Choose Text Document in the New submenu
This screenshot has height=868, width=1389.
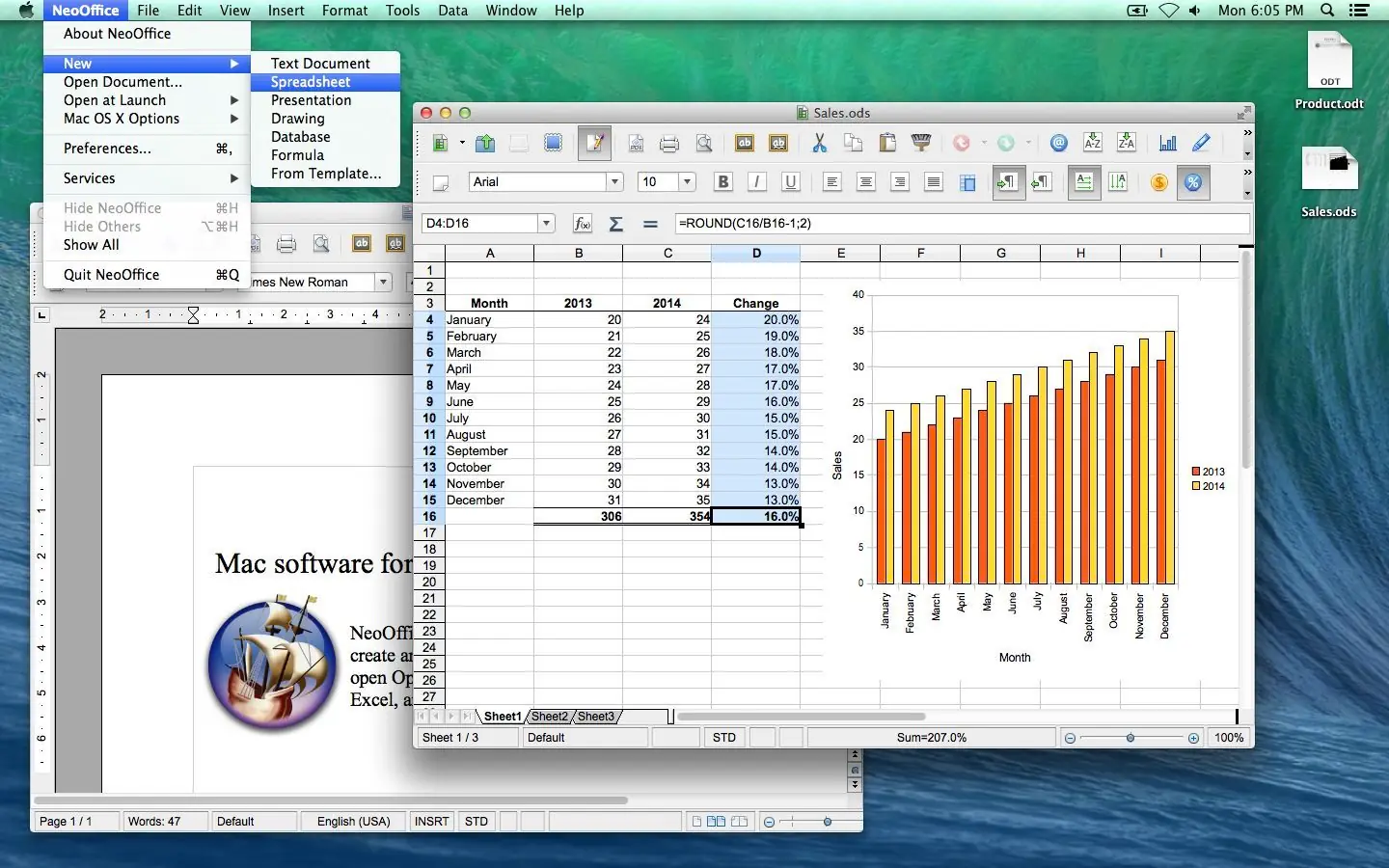(325, 64)
